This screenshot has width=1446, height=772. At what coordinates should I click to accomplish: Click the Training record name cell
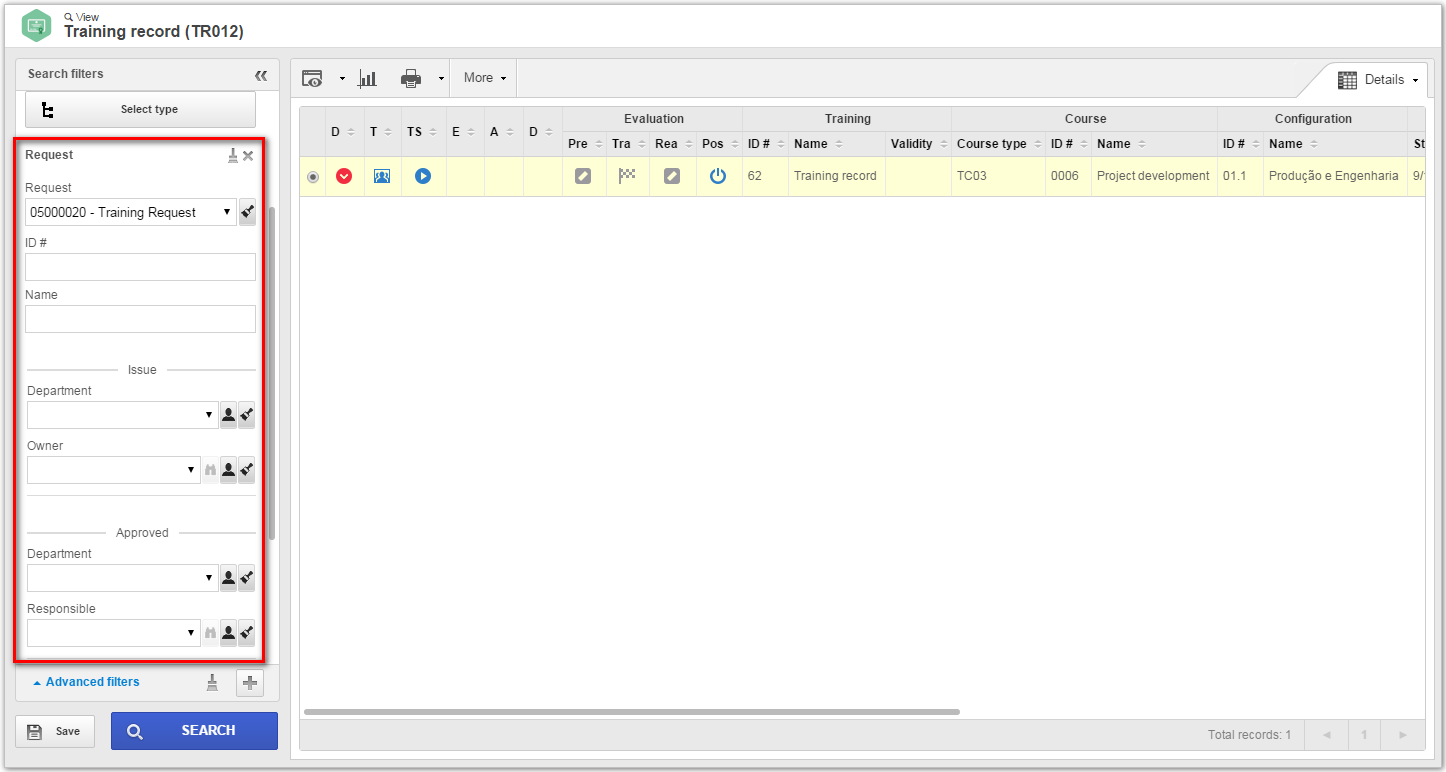(x=836, y=176)
